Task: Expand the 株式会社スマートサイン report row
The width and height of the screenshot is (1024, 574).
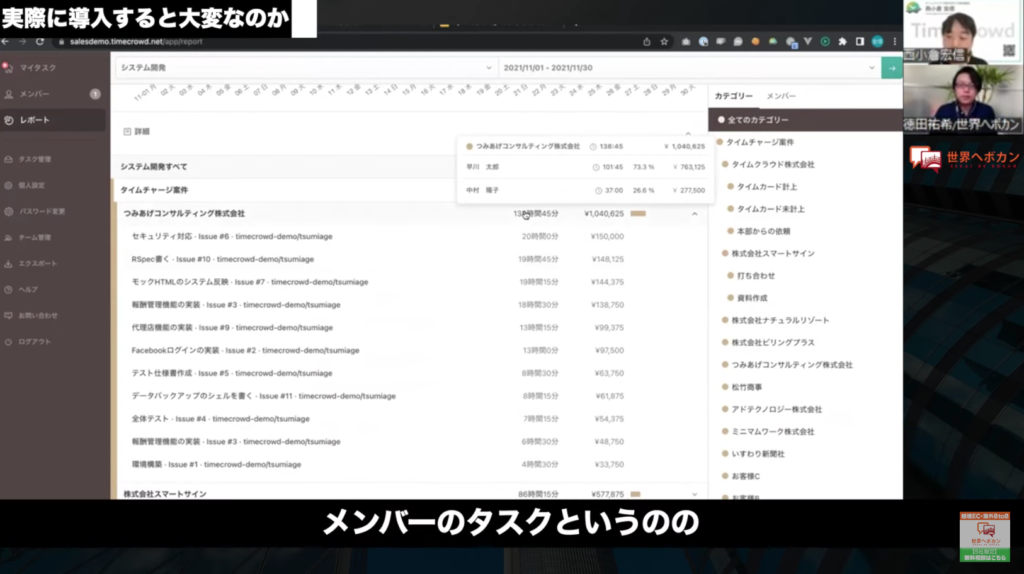Action: (694, 494)
